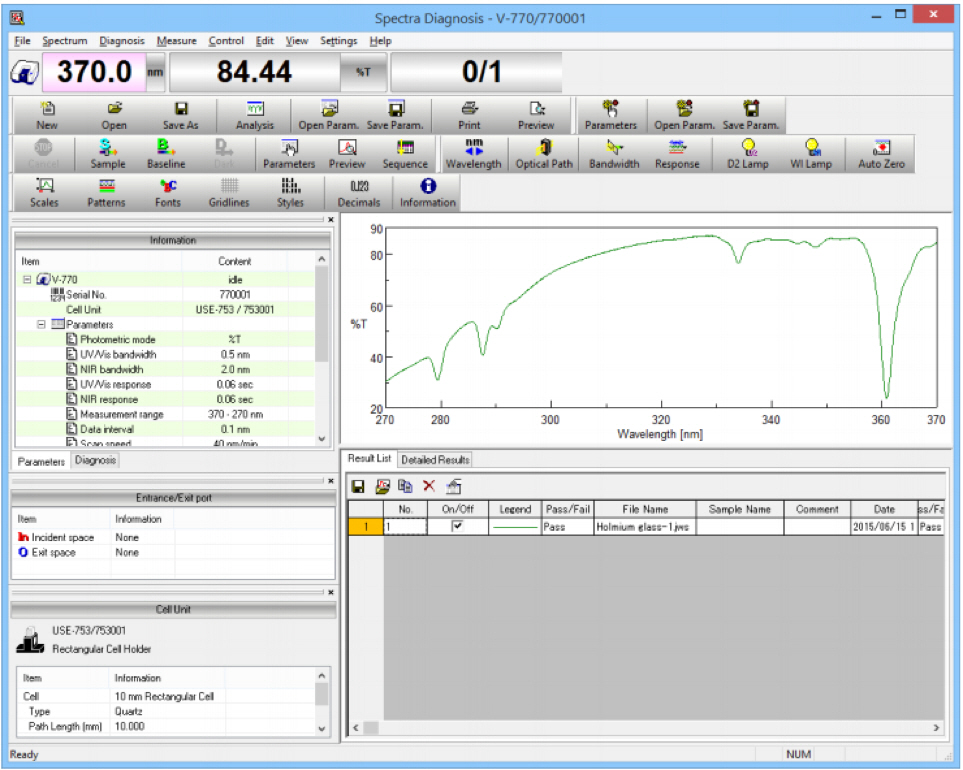This screenshot has height=770, width=963.
Task: Open the Wavelength setting tool
Action: pos(473,153)
